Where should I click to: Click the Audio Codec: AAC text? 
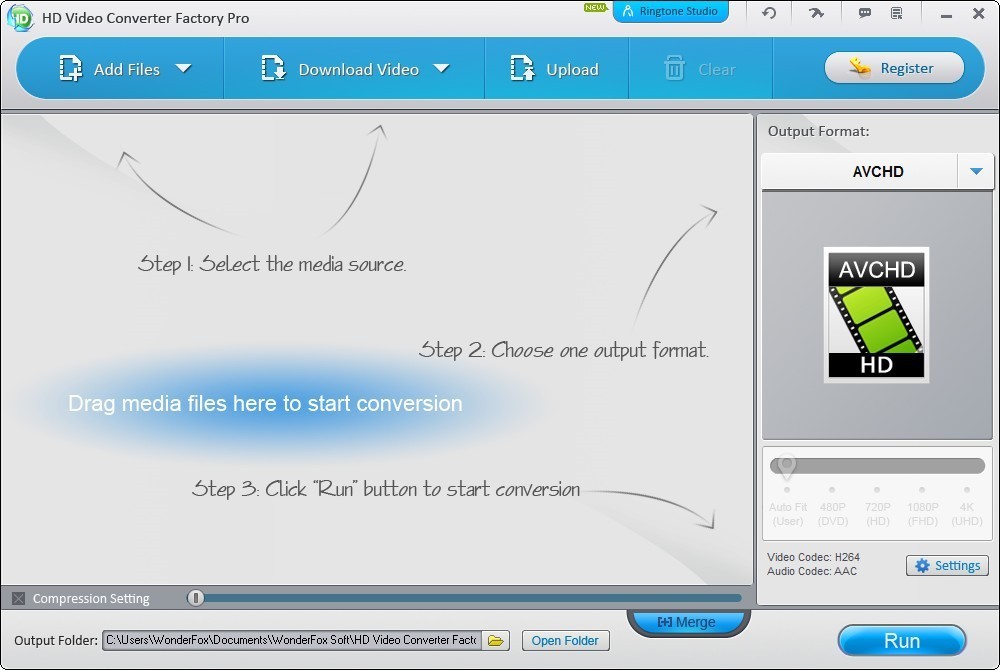pyautogui.click(x=812, y=571)
